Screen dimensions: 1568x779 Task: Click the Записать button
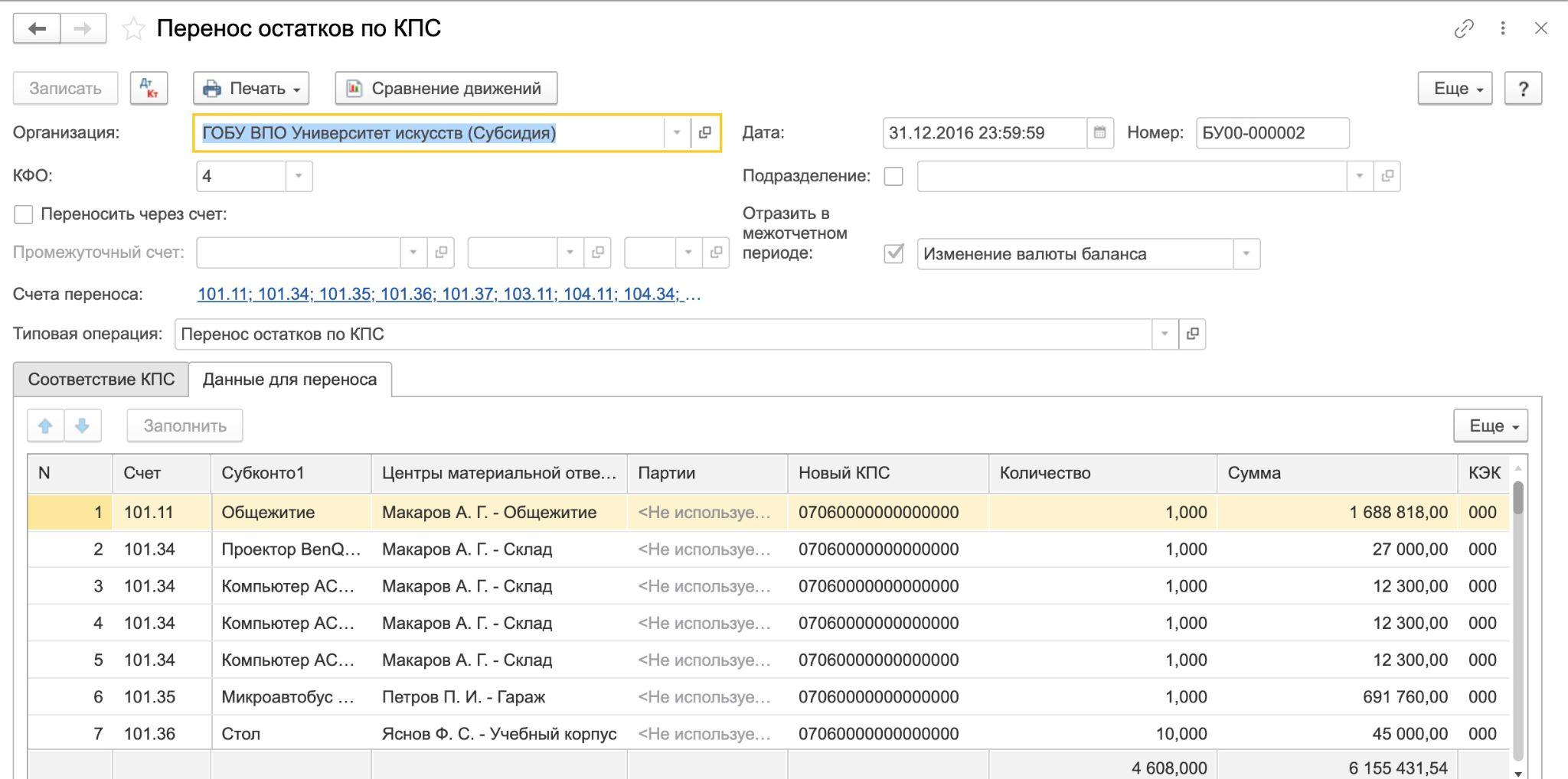click(x=65, y=88)
